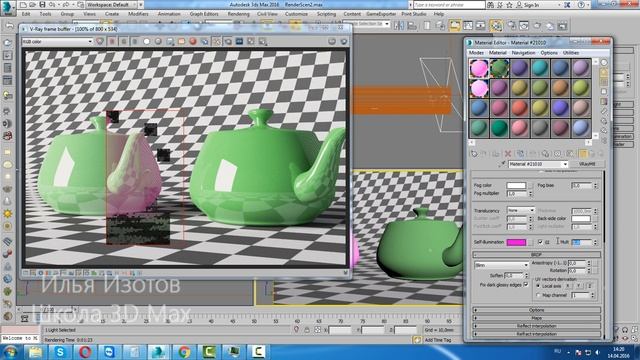Screen dimensions: 640x360
Task: Click the VRayMtl material type button
Action: coord(587,164)
